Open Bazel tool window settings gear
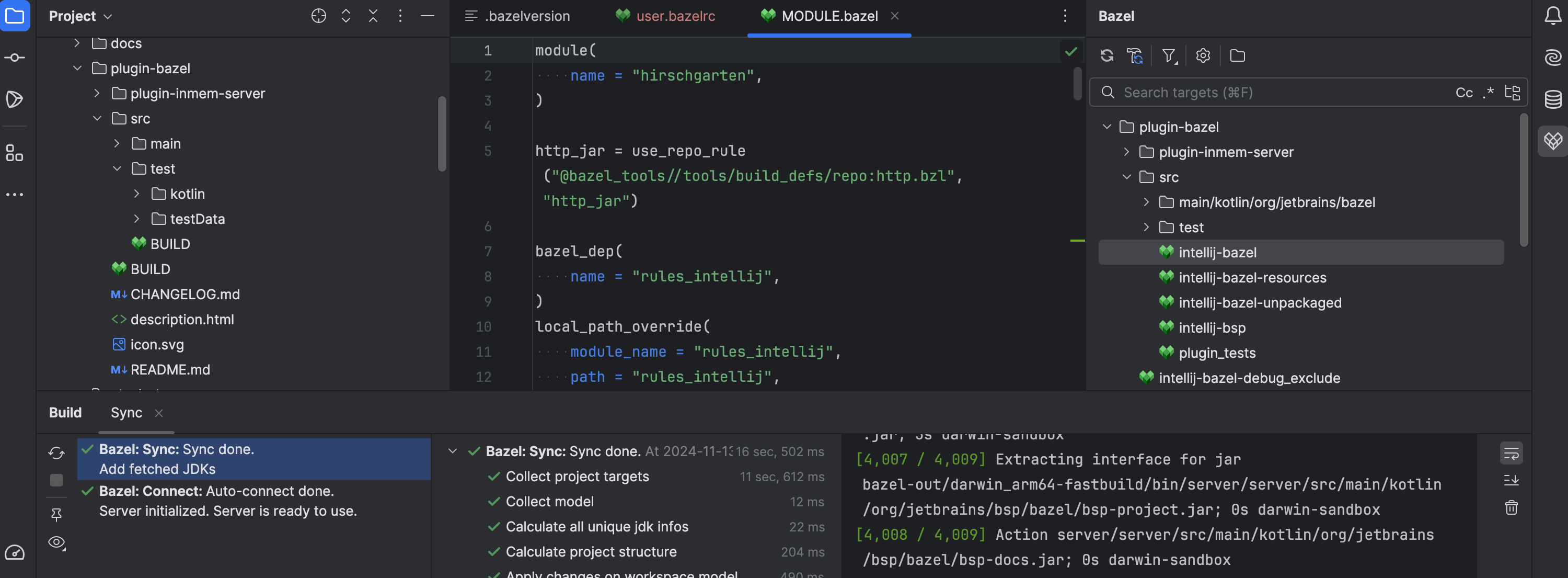This screenshot has height=578, width=1568. [x=1202, y=56]
